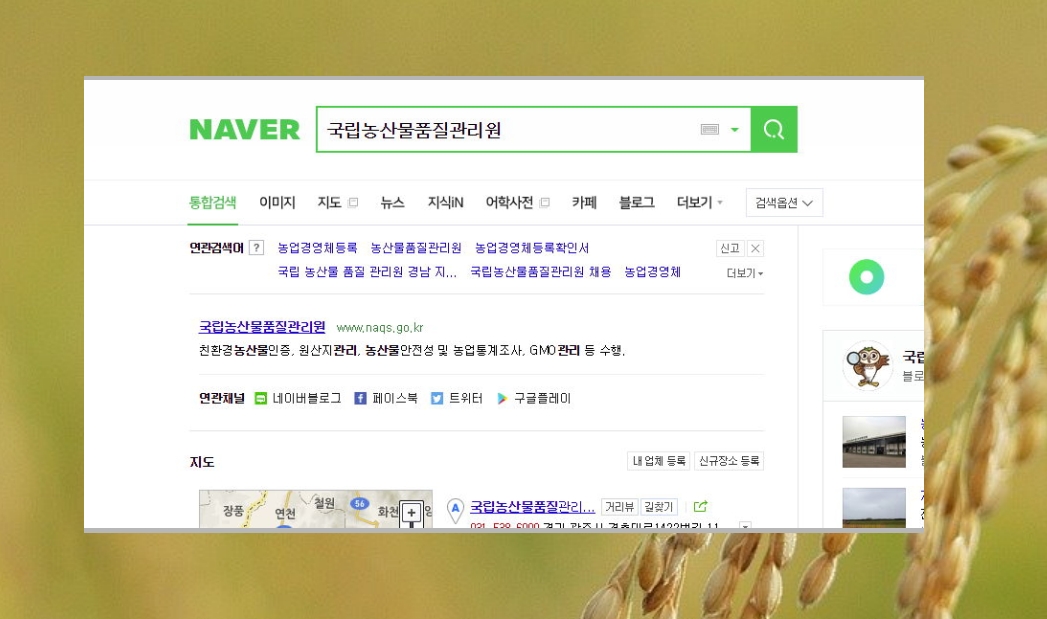Image resolution: width=1047 pixels, height=619 pixels.
Task: Click the 신고 button
Action: point(730,248)
